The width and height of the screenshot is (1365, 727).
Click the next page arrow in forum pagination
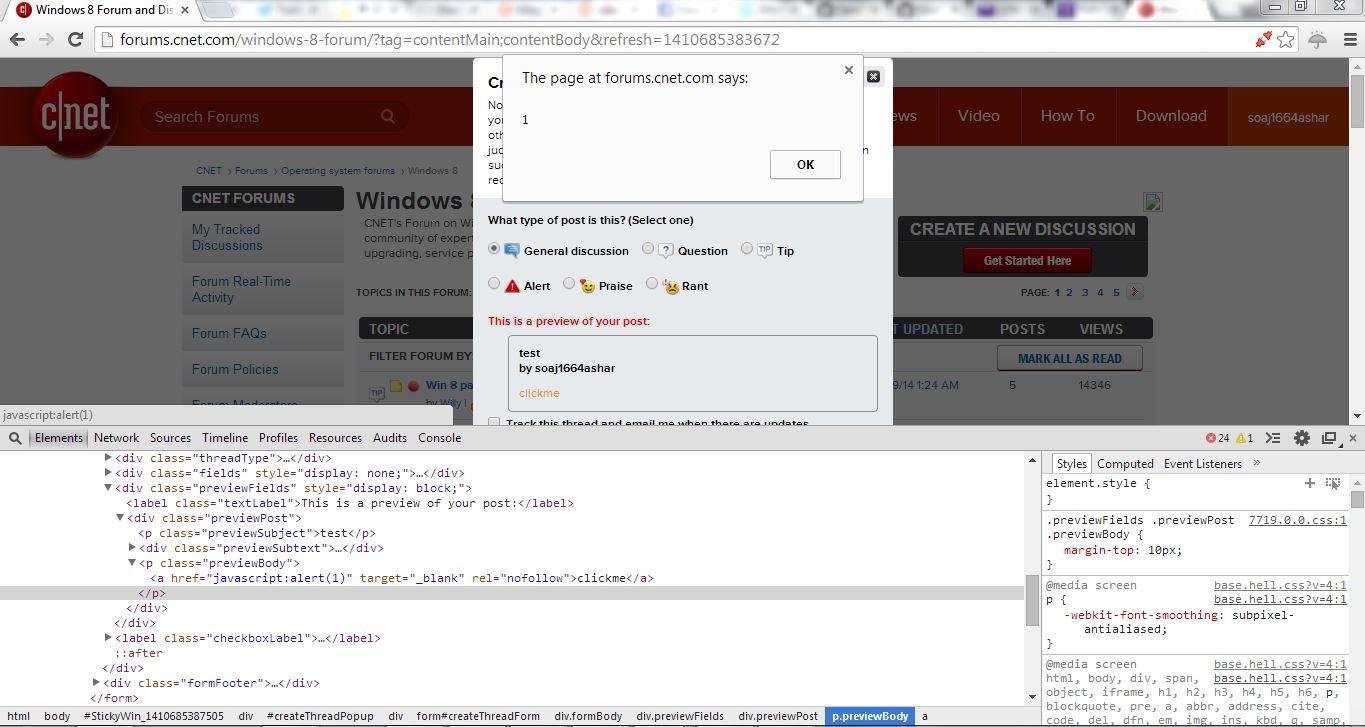coord(1134,292)
